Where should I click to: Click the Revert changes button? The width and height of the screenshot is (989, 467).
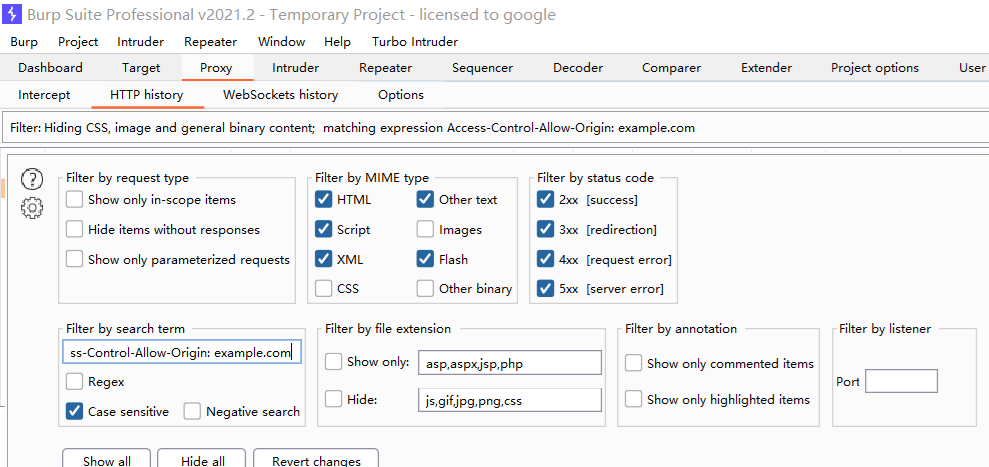(x=316, y=459)
